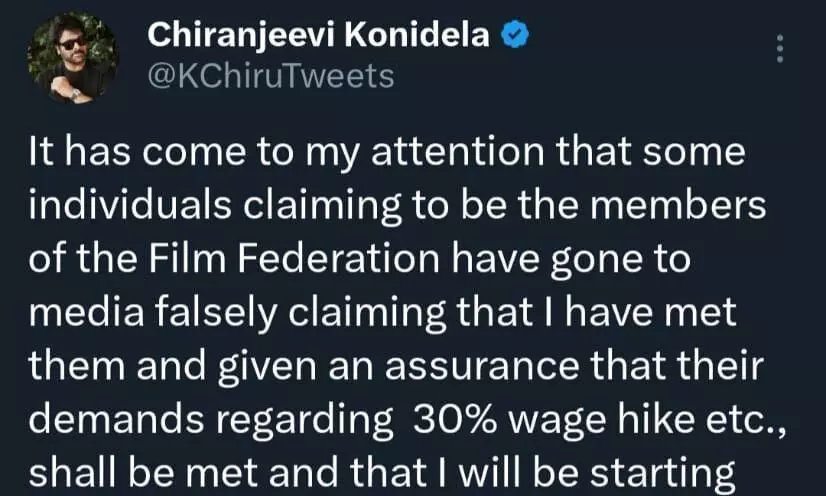826x496 pixels.
Task: Open the @KChiruTweets handle link
Action: click(x=271, y=76)
